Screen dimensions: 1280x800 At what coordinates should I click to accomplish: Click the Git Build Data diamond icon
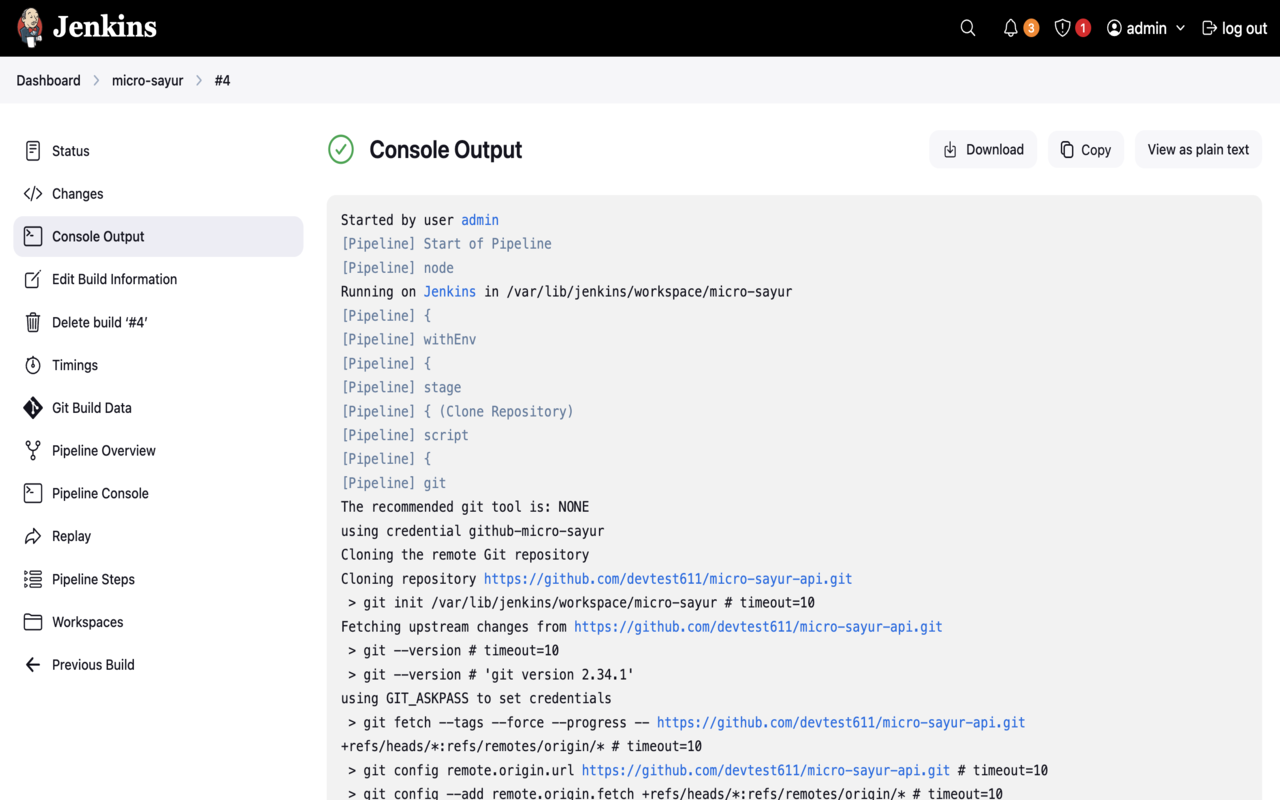tap(33, 408)
